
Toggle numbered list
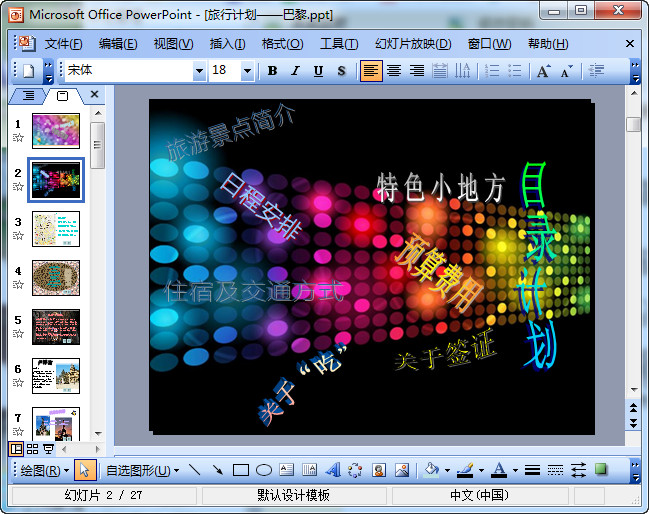(x=492, y=71)
